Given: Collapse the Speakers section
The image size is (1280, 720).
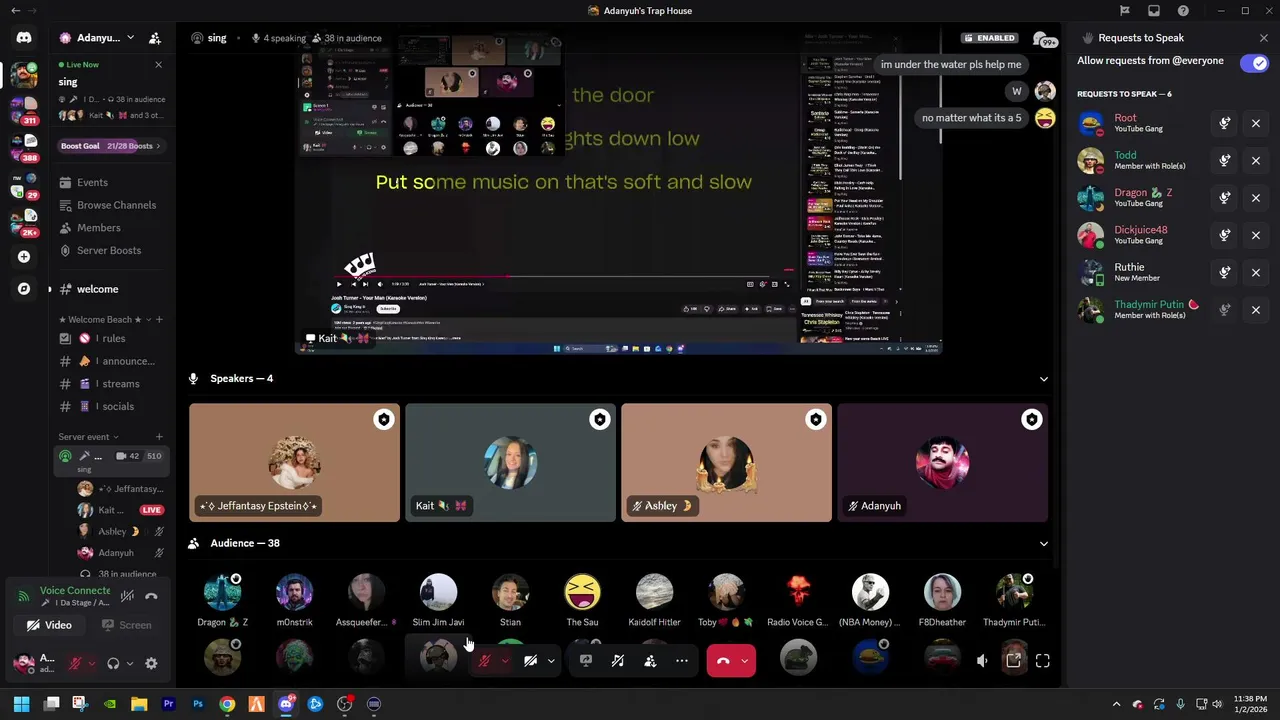Looking at the screenshot, I should [x=1044, y=379].
